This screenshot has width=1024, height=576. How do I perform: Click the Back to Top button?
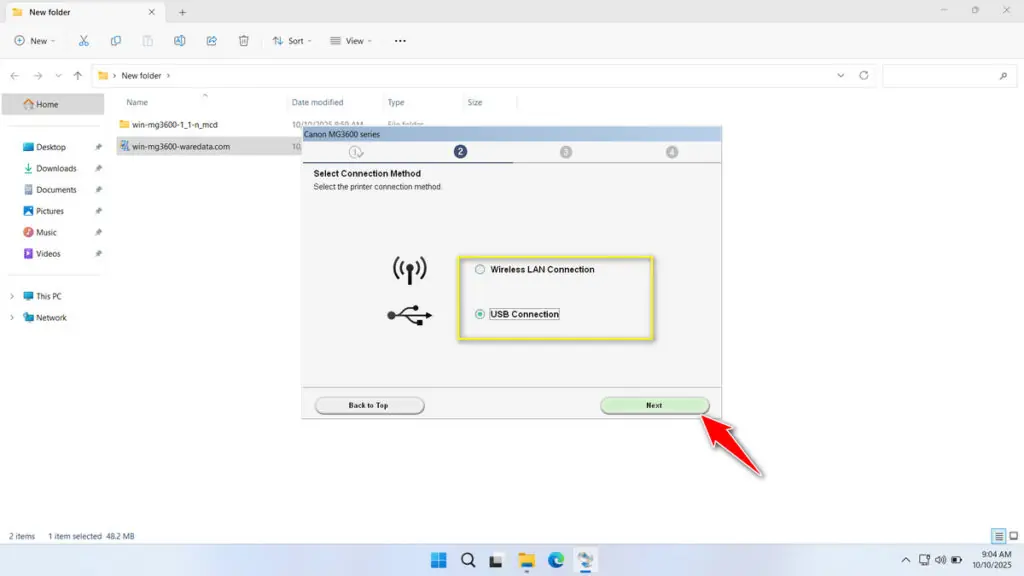[x=369, y=405]
